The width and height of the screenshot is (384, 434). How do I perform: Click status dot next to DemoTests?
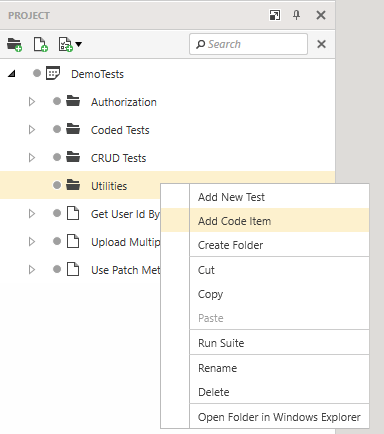pyautogui.click(x=37, y=73)
